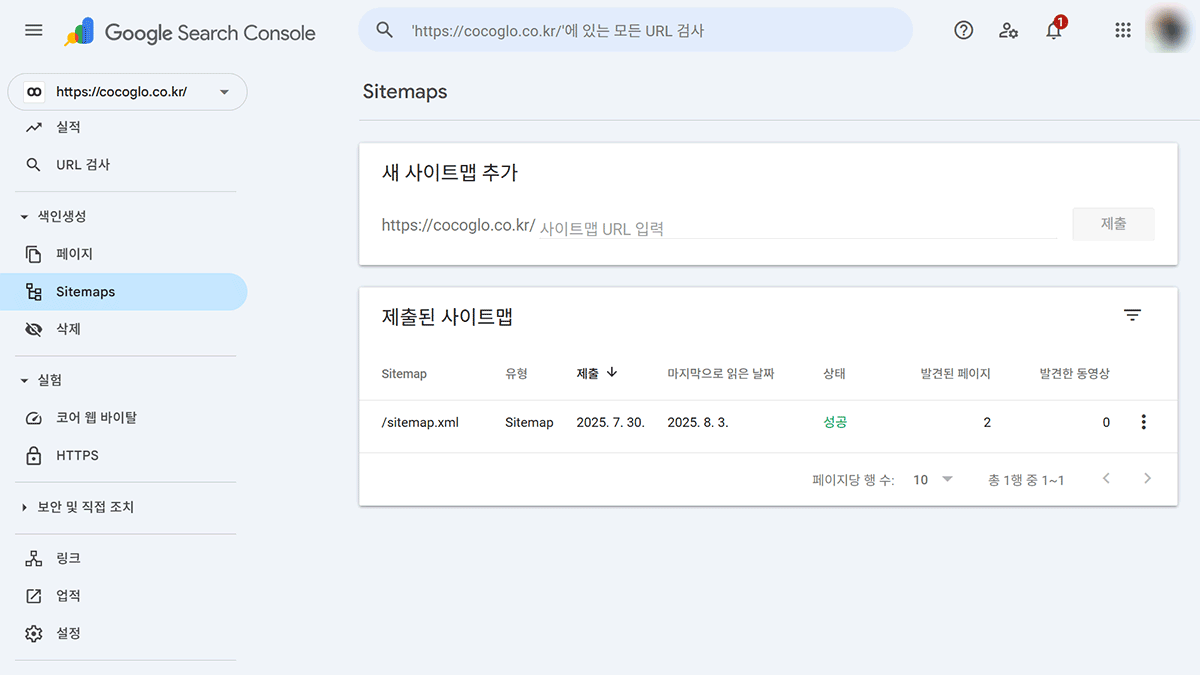Screen dimensions: 1200x675
Task: Click the HTTPS lock icon
Action: coord(34,455)
